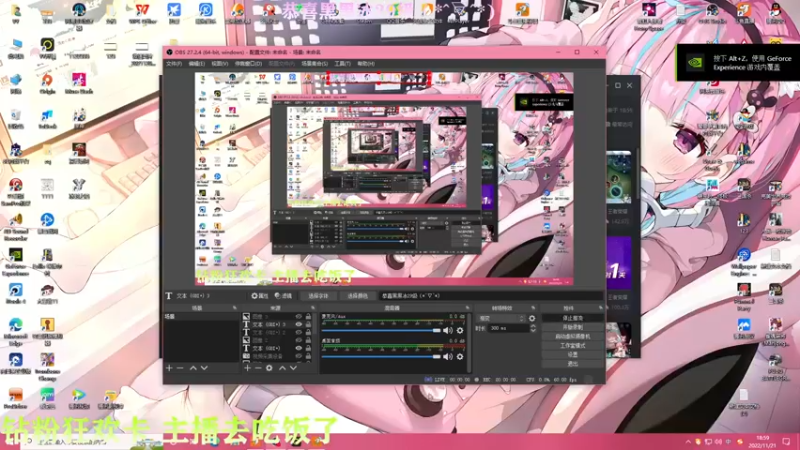This screenshot has width=800, height=450.
Task: Pop out the 混音器 dock panel
Action: [x=467, y=308]
